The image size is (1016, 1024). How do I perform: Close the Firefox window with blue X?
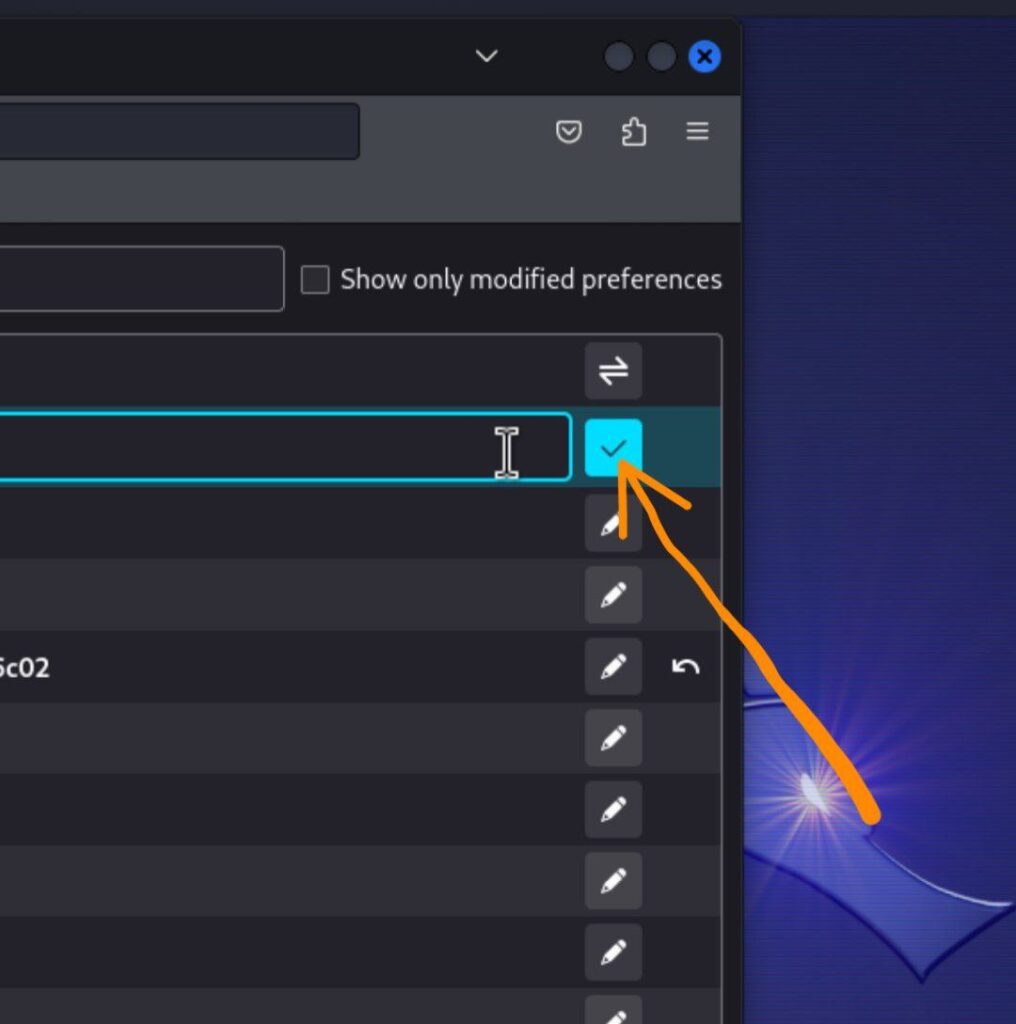coord(705,57)
